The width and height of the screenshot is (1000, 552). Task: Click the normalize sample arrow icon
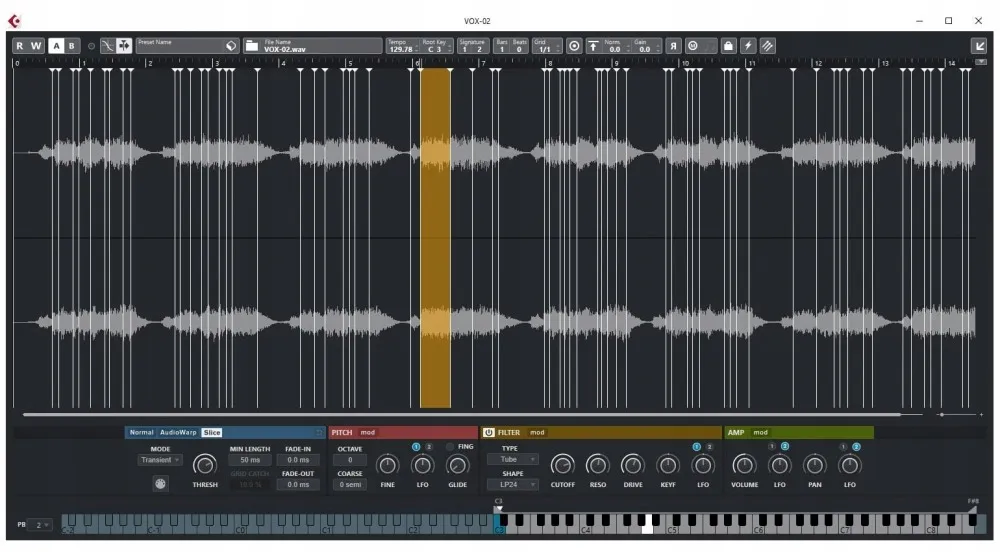click(593, 46)
